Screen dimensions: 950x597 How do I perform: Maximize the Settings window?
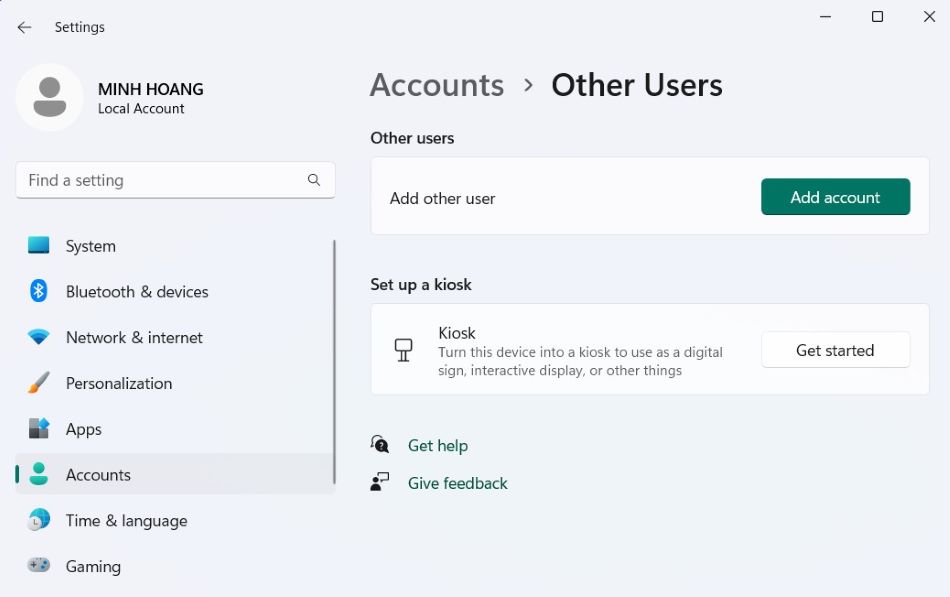pyautogui.click(x=877, y=17)
